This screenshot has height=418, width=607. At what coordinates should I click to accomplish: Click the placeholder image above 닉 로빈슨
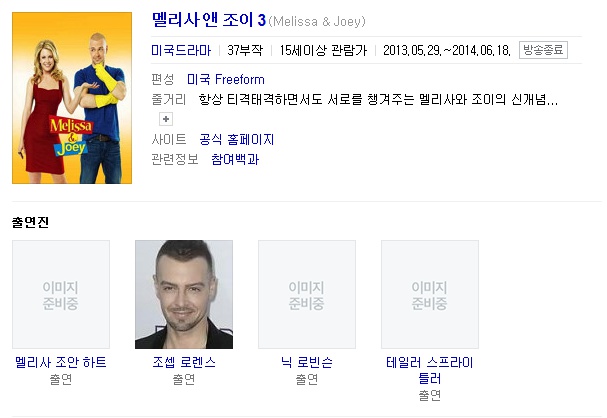coord(307,295)
